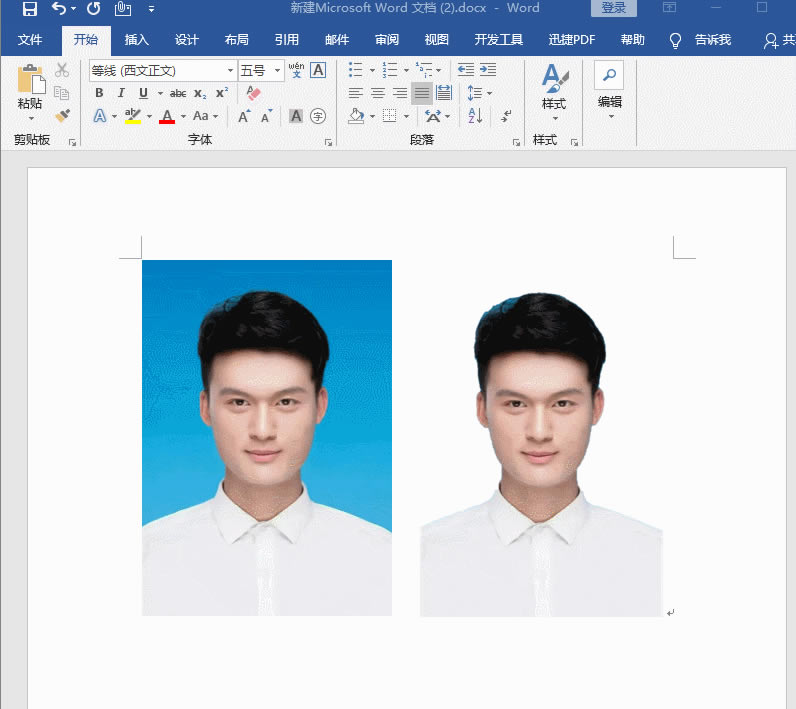Click the 登录 sign-in button
This screenshot has width=796, height=709.
614,8
